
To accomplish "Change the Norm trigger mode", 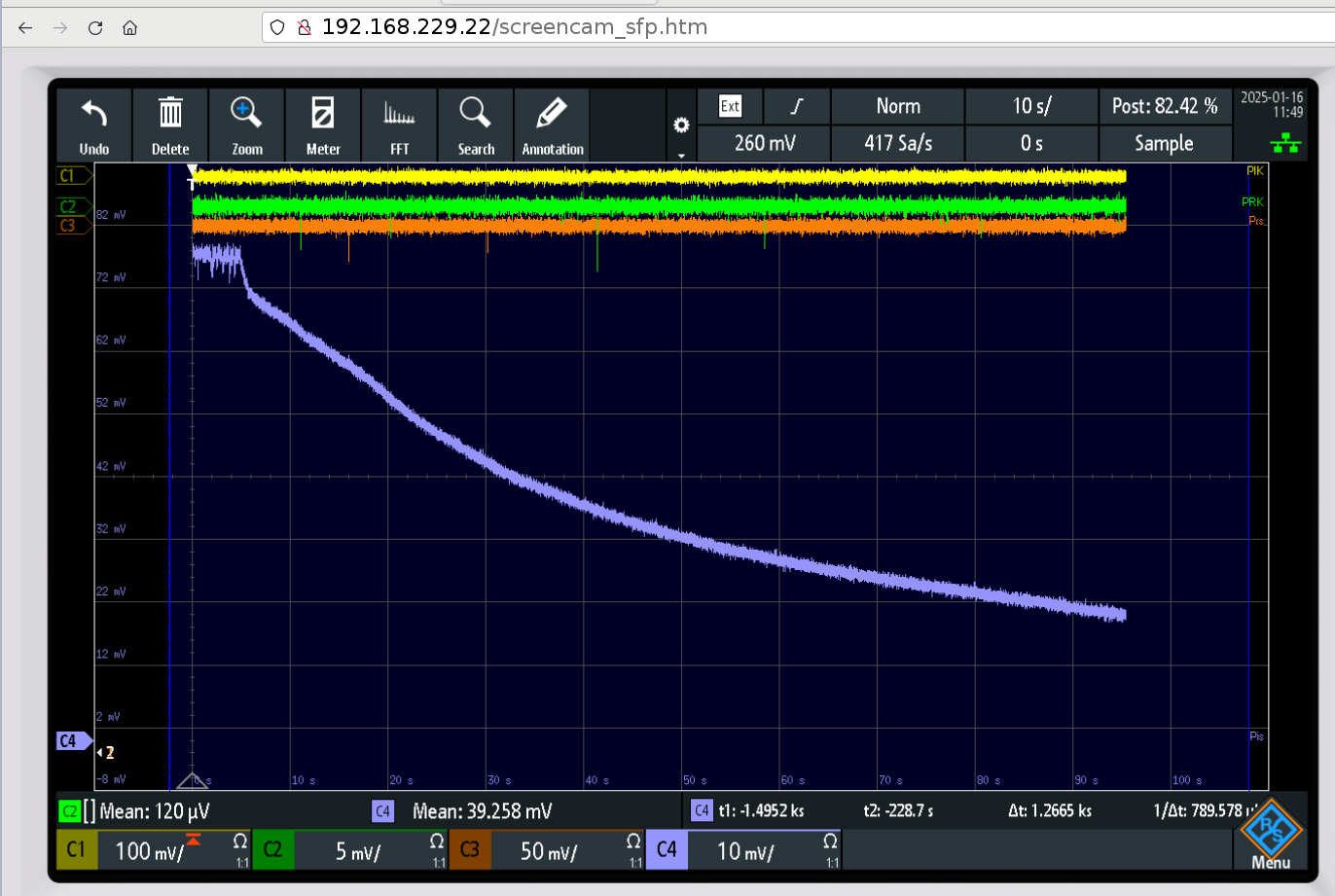I will [897, 106].
